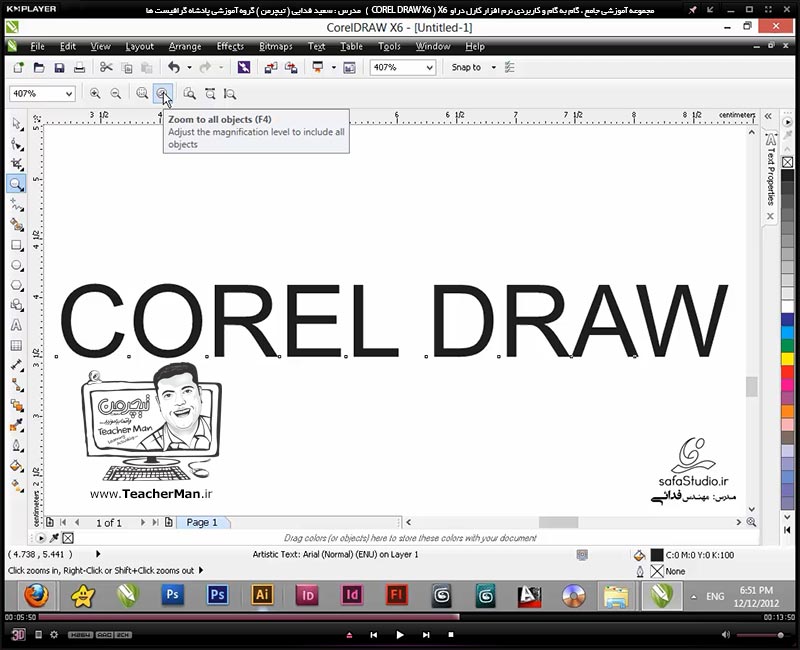Select the Ellipse tool in toolbox
The width and height of the screenshot is (800, 650).
(16, 265)
